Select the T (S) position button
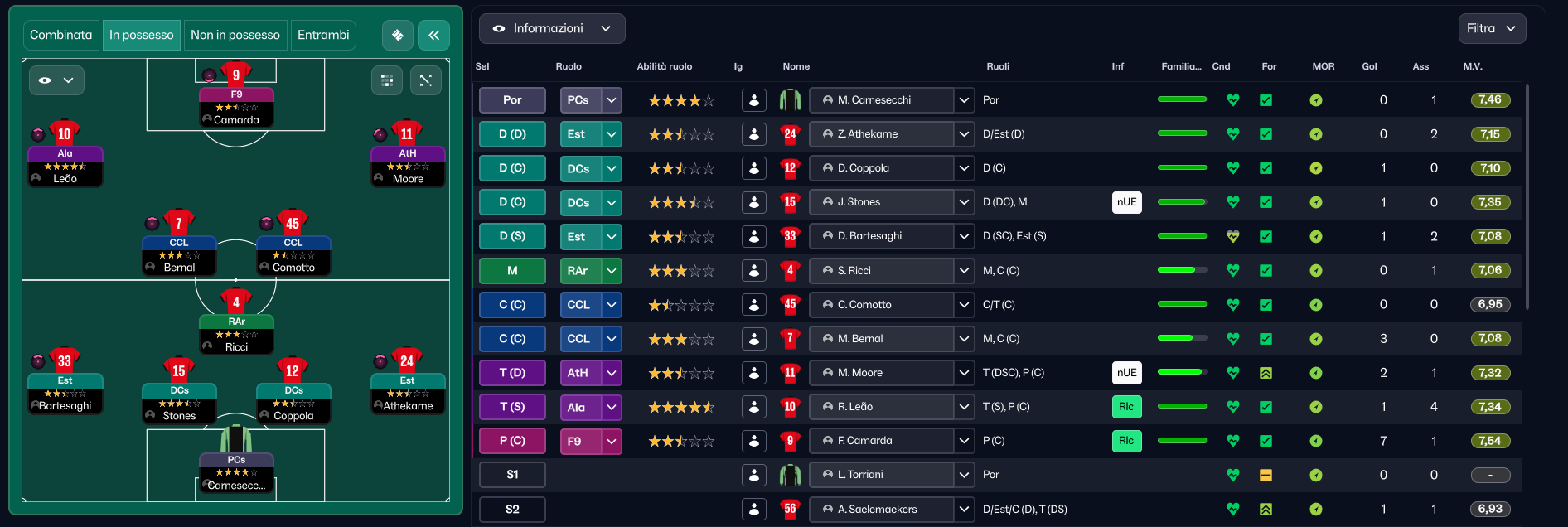This screenshot has height=527, width=1568. coord(512,407)
